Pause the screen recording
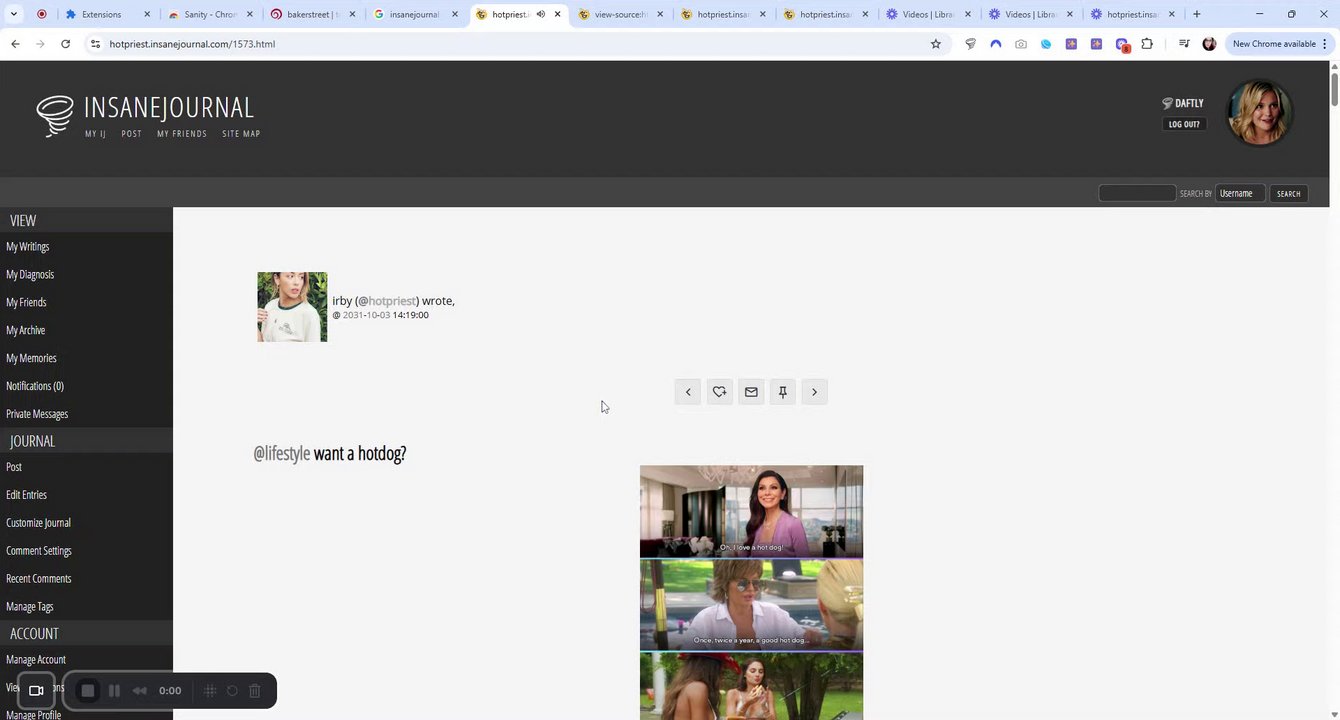Screen dimensions: 1340x720 pyautogui.click(x=114, y=690)
